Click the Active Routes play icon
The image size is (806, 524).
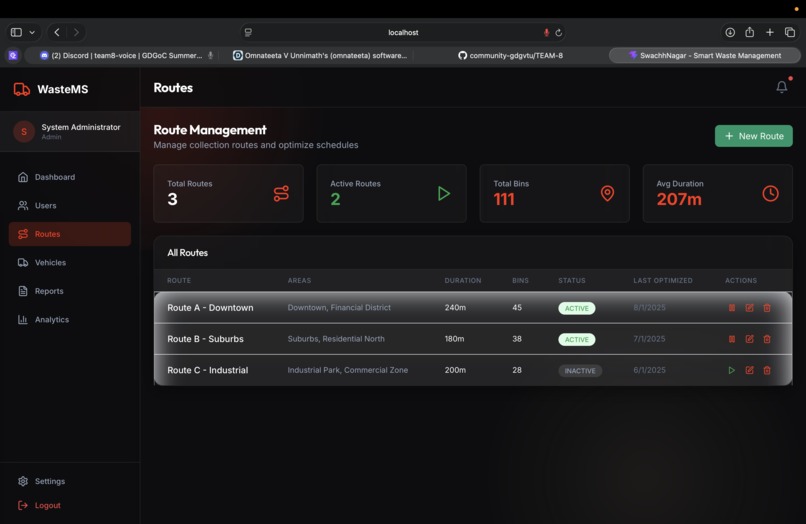click(x=444, y=194)
